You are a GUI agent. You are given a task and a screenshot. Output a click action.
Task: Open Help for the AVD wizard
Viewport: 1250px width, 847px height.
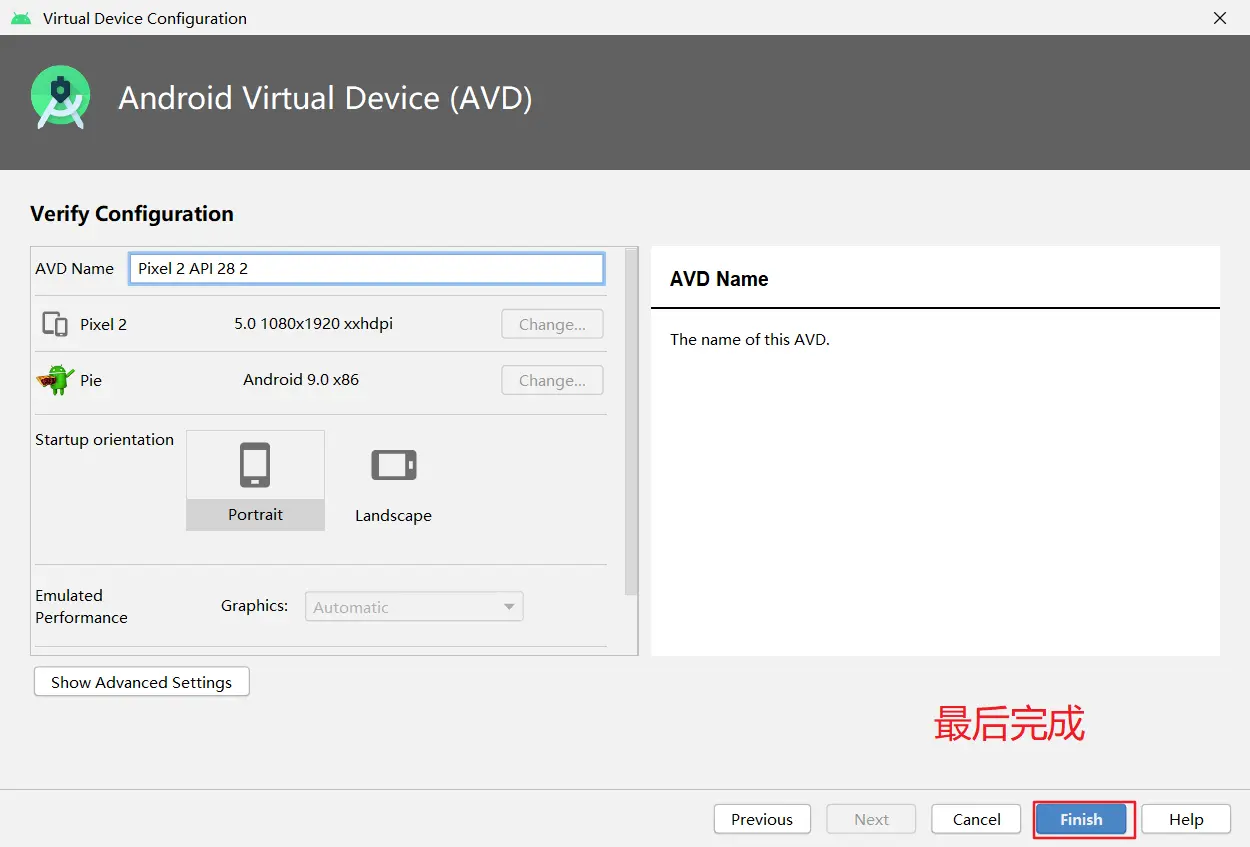[x=1186, y=819]
